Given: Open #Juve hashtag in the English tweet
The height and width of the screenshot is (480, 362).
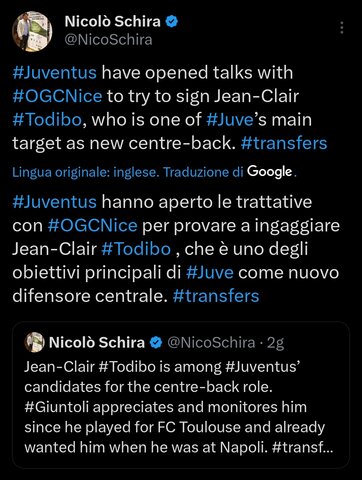Looking at the screenshot, I should click(x=230, y=120).
